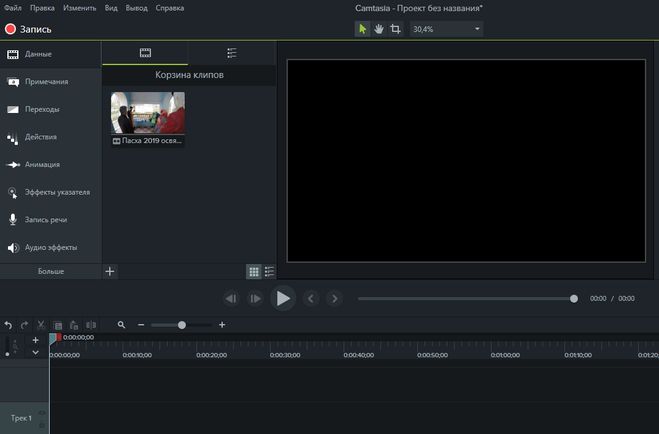
Task: Click the timeline zoom out minus
Action: 141,325
